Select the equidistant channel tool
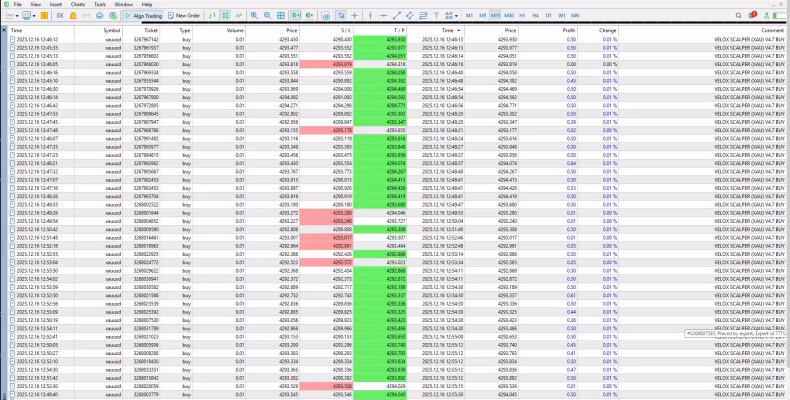 (x=410, y=16)
